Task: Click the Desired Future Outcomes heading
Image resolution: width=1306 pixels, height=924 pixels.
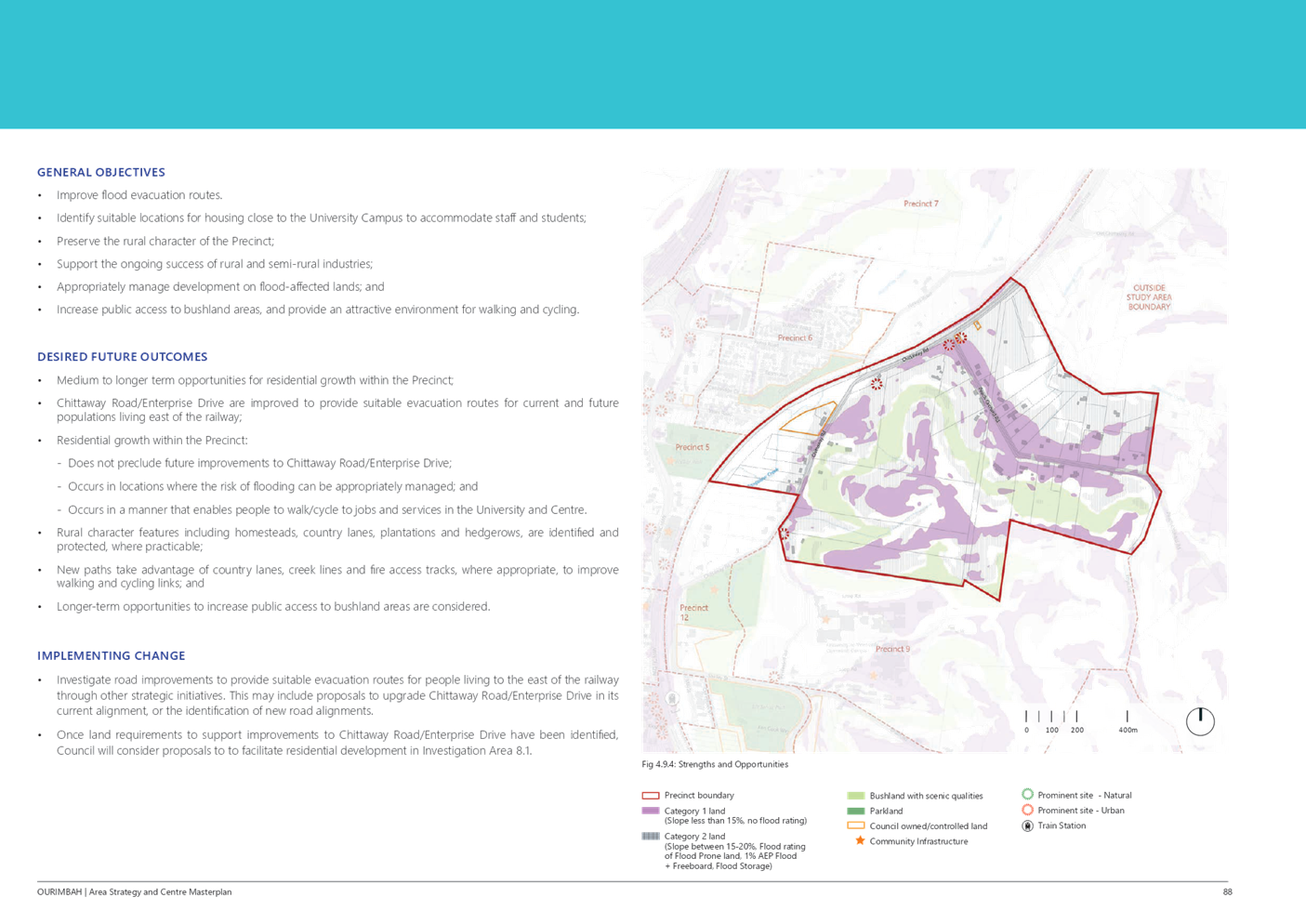Action: coord(122,357)
